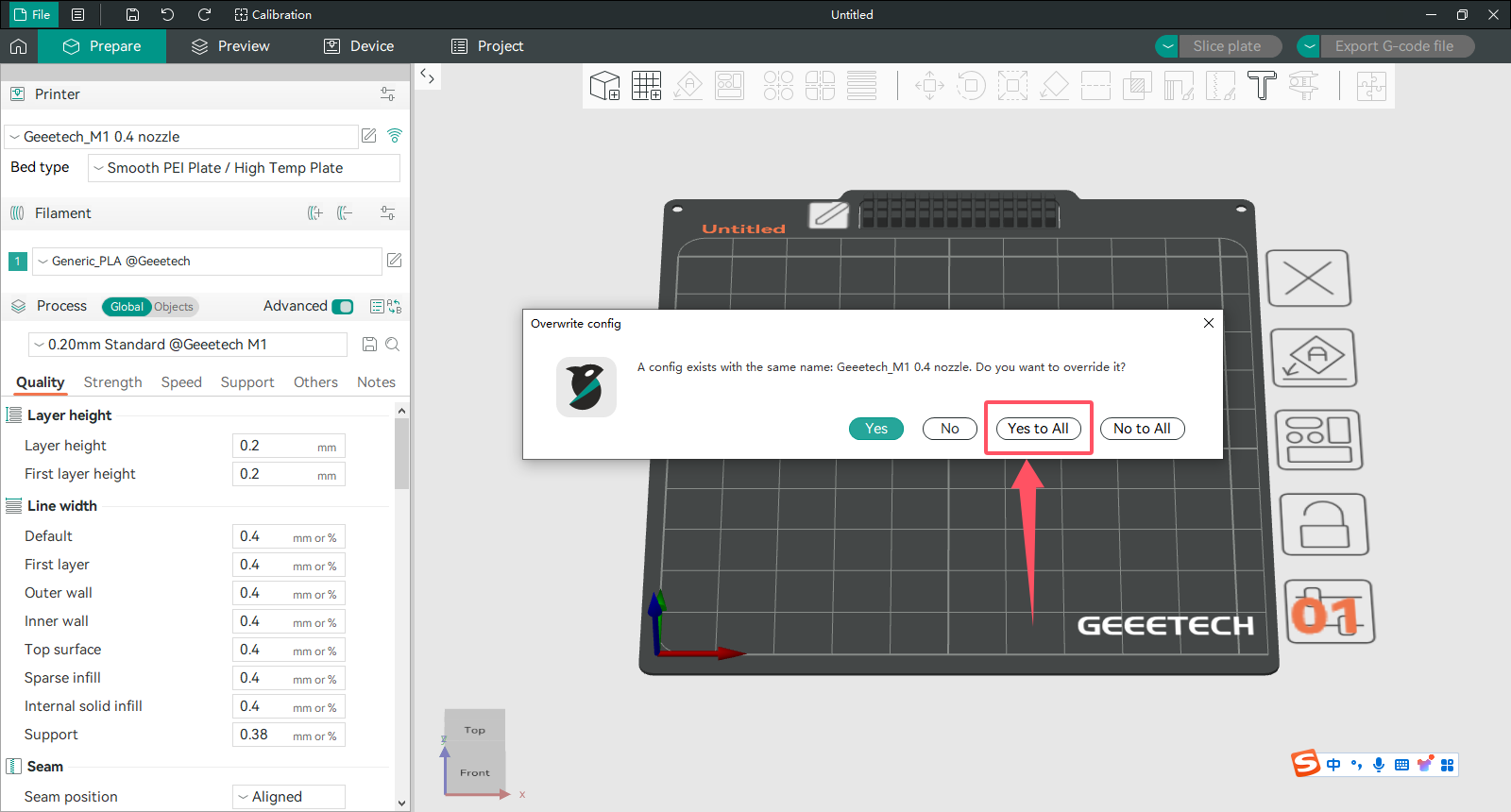Toggle the Advanced mode switch
Screen dimensions: 1511x812
coord(344,306)
